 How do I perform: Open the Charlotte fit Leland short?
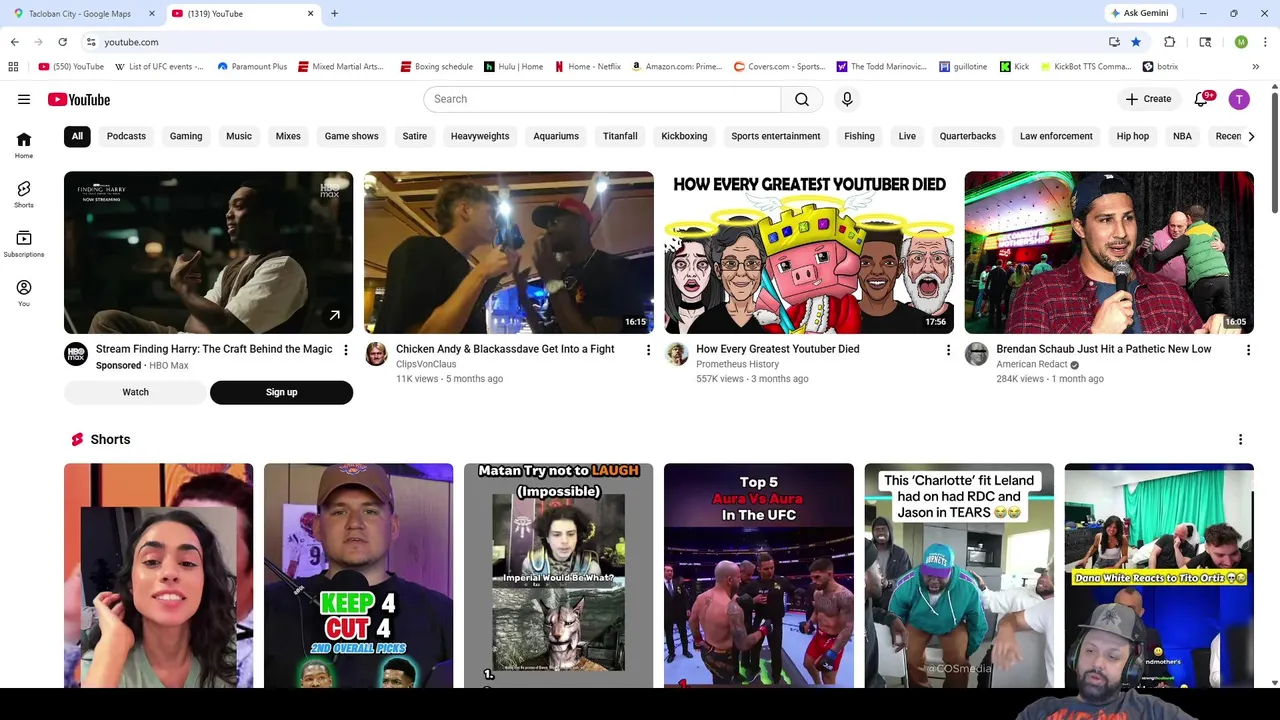pos(959,576)
